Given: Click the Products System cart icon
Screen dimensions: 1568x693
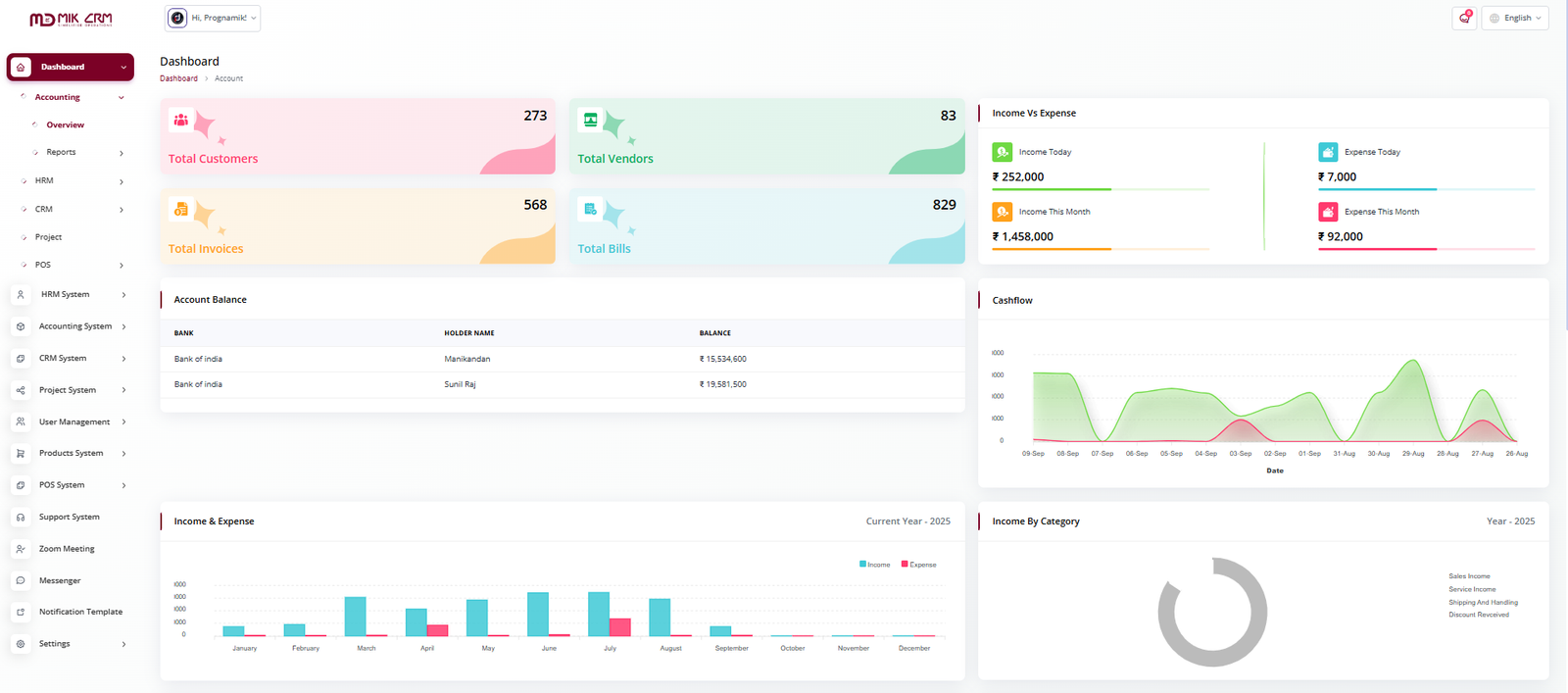Looking at the screenshot, I should tap(21, 453).
